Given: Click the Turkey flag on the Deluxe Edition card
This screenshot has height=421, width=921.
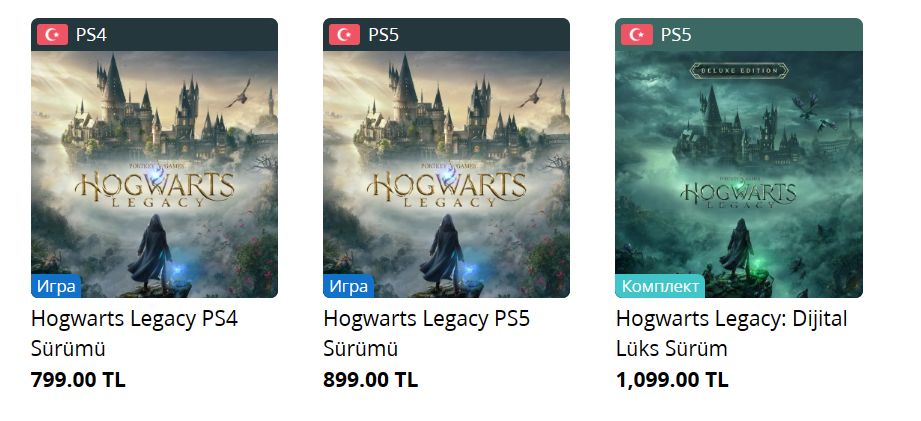Looking at the screenshot, I should (636, 35).
